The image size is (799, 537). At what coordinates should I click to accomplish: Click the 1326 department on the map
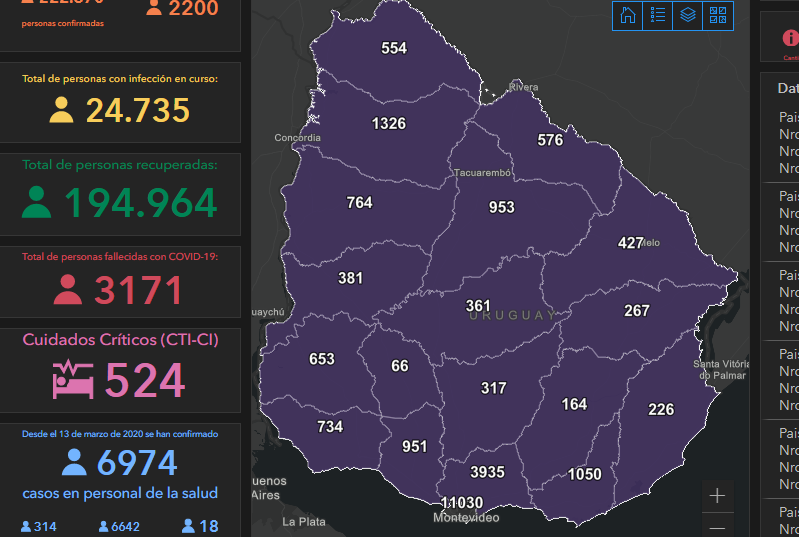pyautogui.click(x=389, y=124)
